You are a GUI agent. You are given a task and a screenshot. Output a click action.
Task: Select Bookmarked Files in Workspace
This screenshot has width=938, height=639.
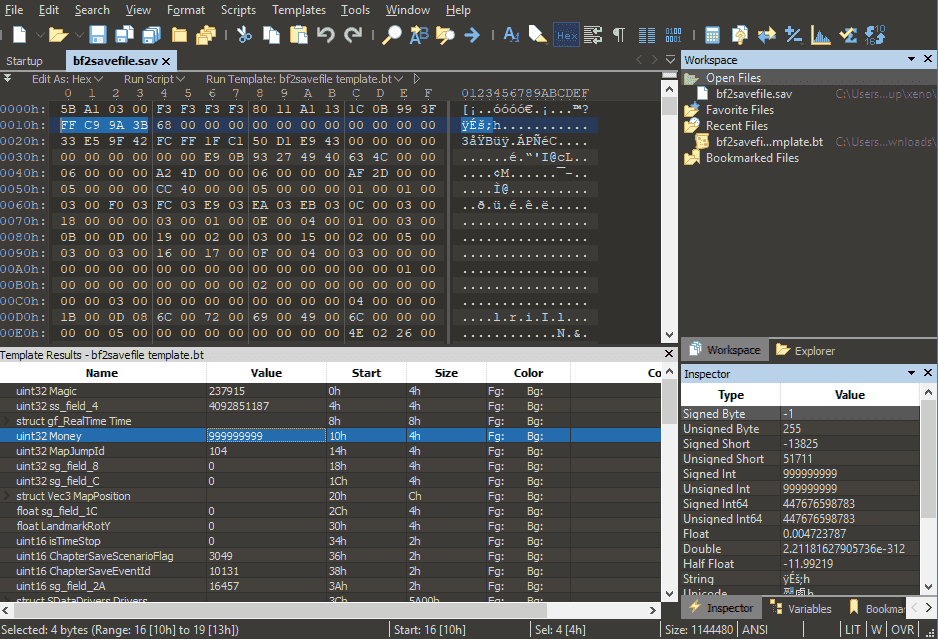[752, 158]
